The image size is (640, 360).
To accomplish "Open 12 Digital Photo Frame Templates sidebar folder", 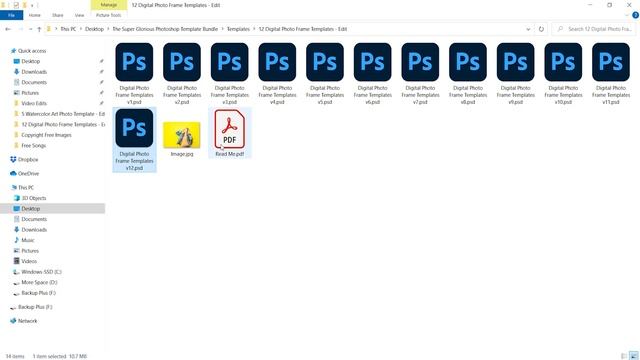I will [63, 124].
